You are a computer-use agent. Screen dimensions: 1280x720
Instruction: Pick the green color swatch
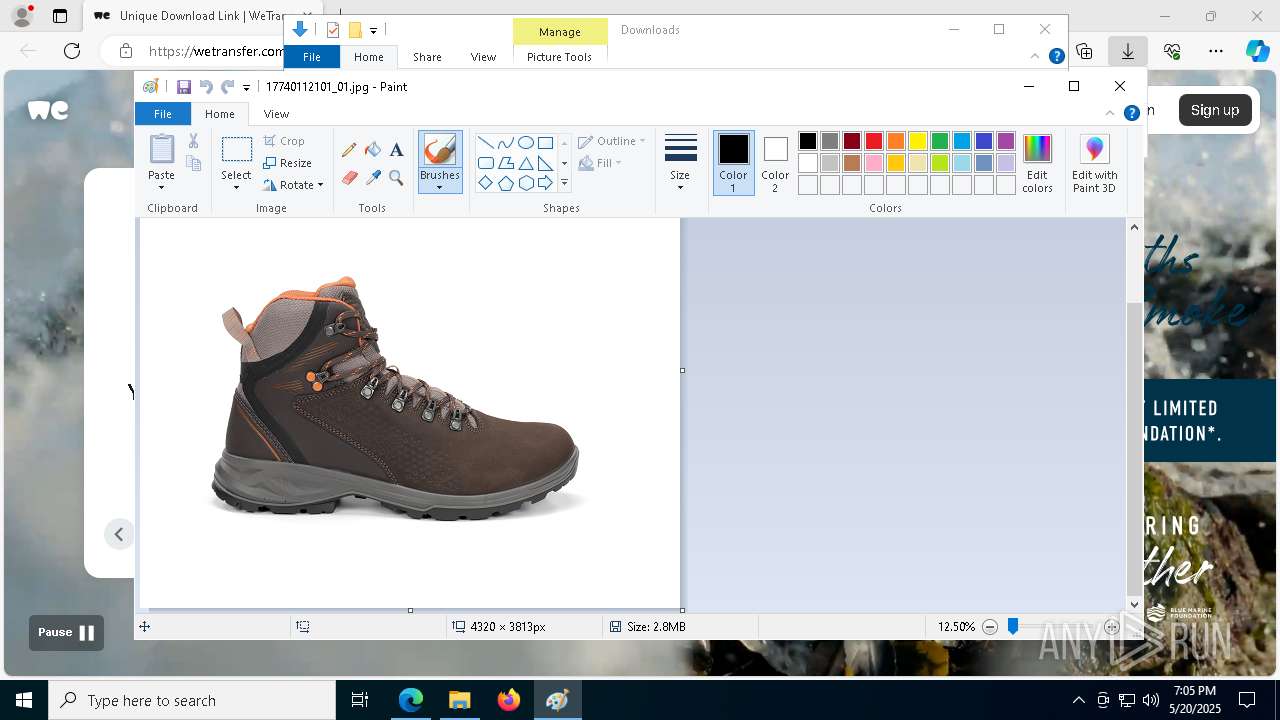(x=940, y=141)
